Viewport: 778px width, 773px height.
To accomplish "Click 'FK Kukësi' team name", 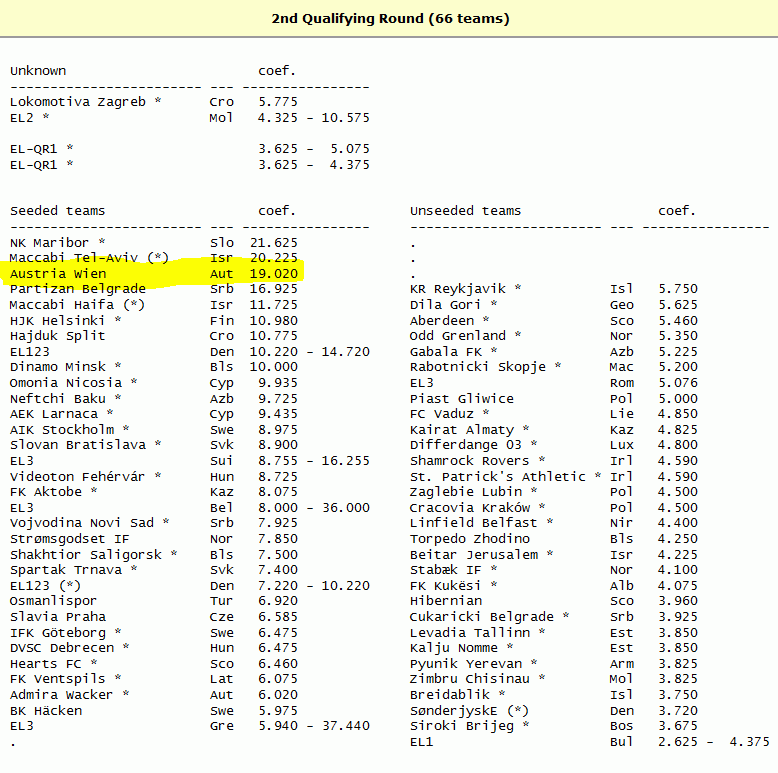I will pos(446,586).
